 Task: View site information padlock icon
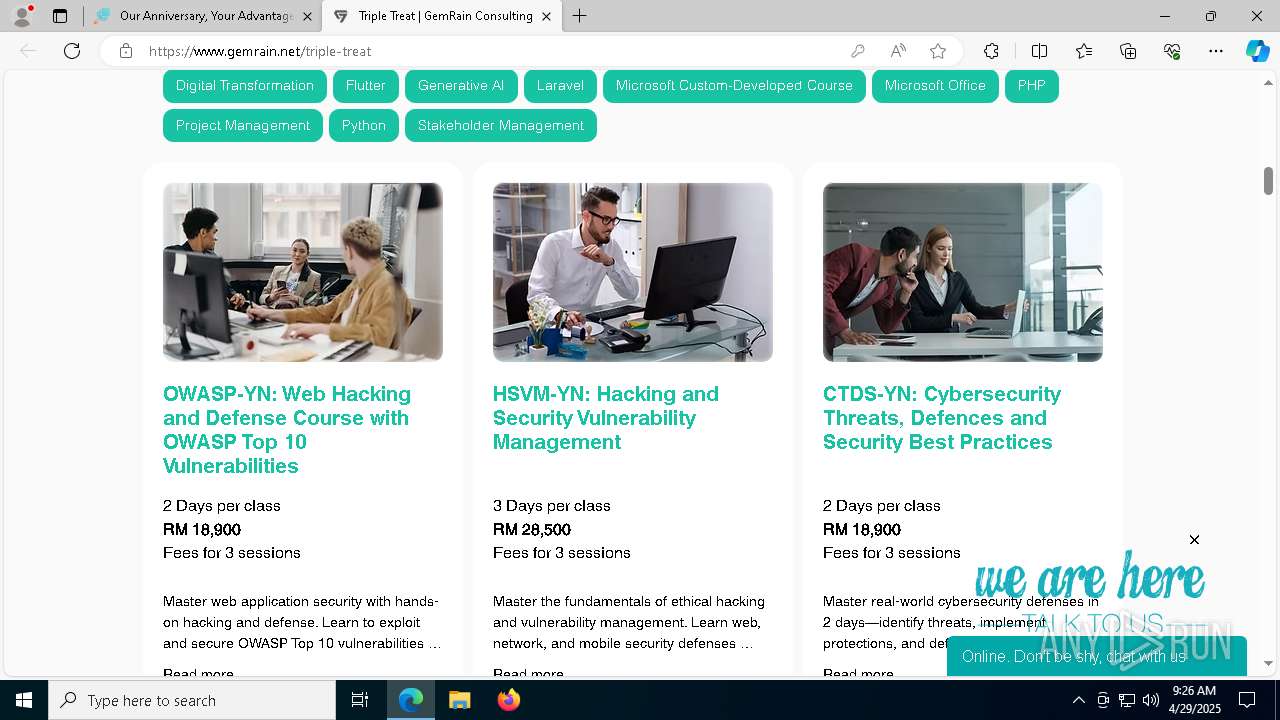[126, 51]
